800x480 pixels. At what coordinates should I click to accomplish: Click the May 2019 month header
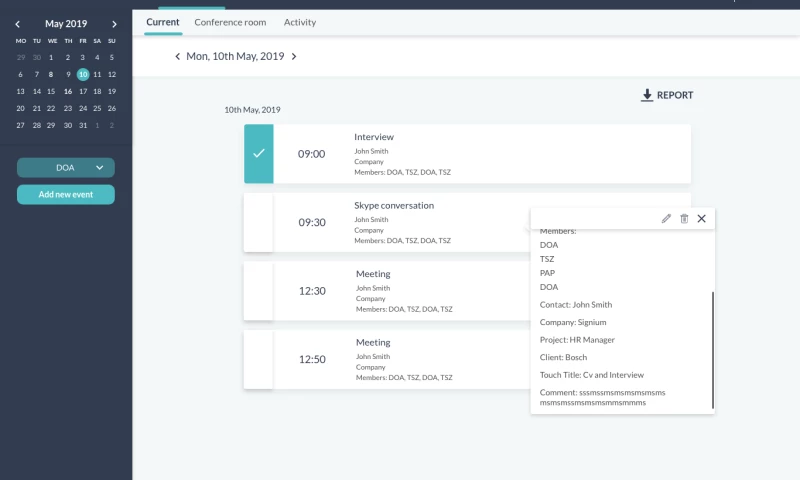(66, 24)
